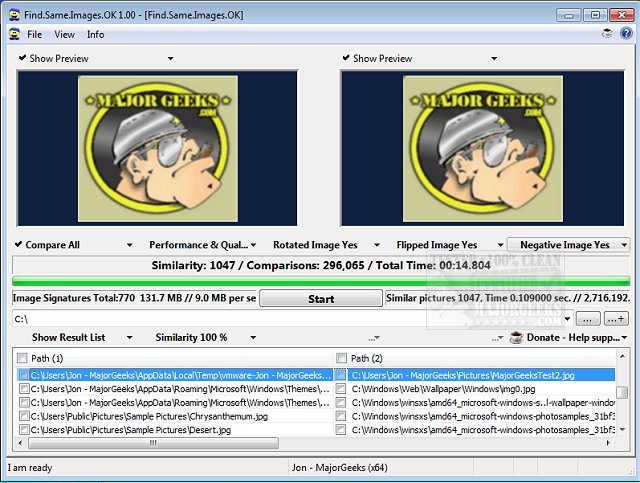This screenshot has height=483, width=640.
Task: Click horizontal scrollbar left arrow
Action: 20,443
